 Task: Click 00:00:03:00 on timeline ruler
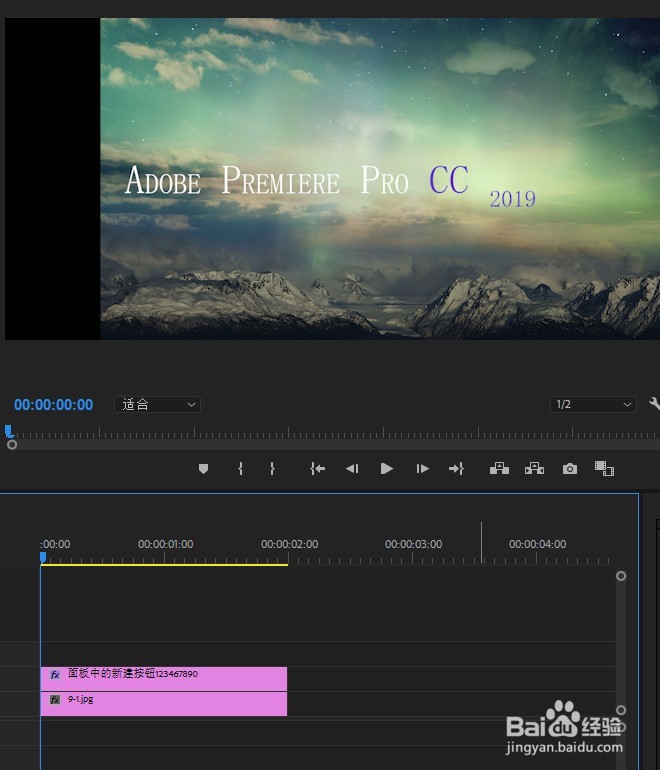(413, 544)
